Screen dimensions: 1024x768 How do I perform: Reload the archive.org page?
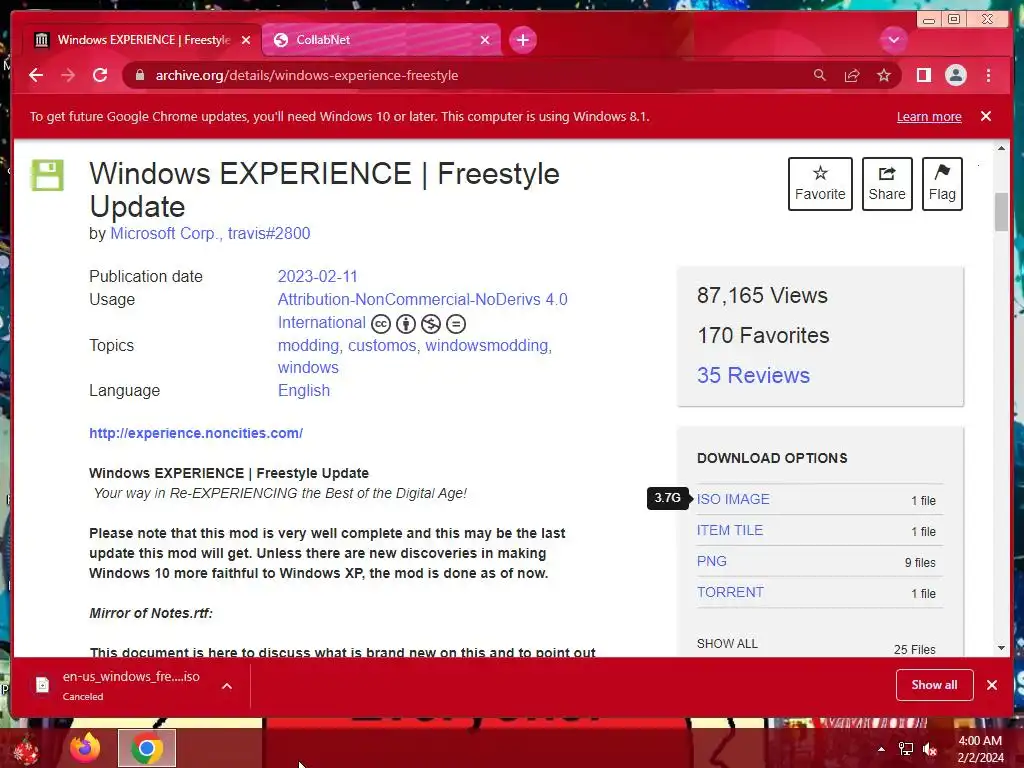pos(100,76)
